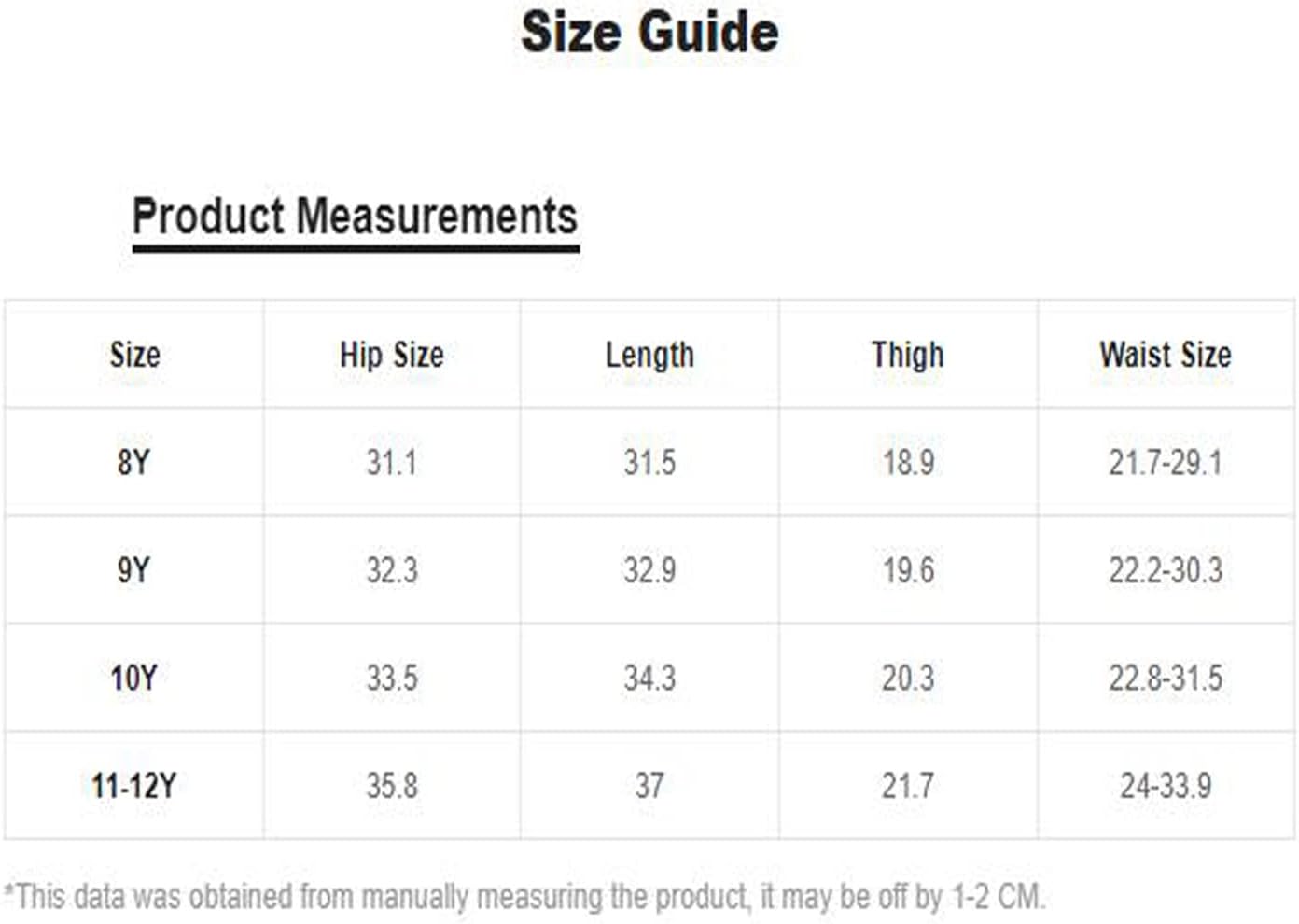Click the 10Y size row label

(134, 678)
